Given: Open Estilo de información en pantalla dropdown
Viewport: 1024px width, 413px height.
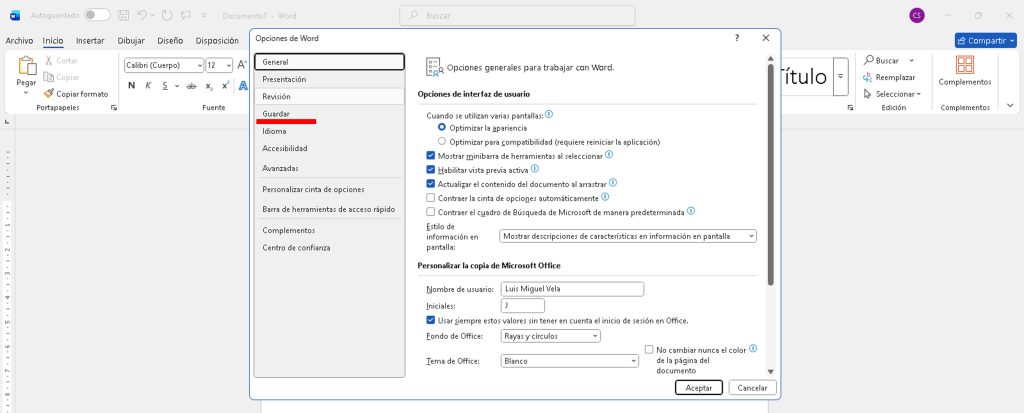Looking at the screenshot, I should (x=627, y=236).
